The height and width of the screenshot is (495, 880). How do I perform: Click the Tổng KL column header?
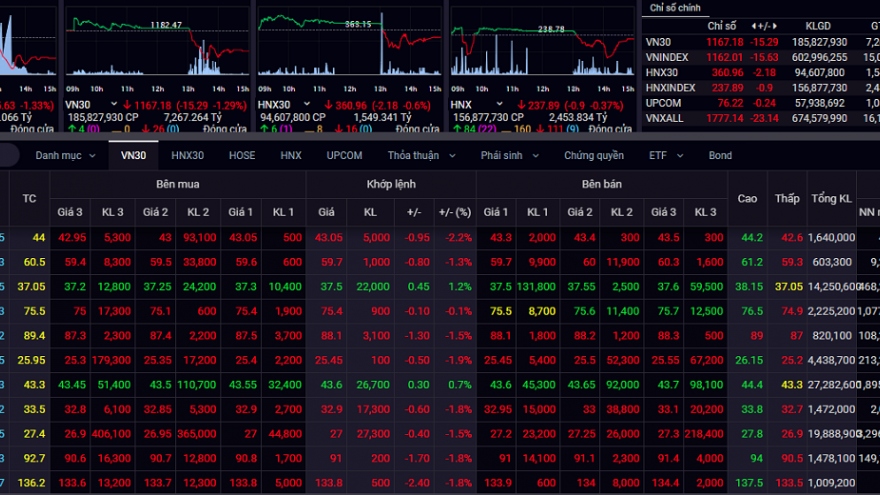click(x=831, y=198)
